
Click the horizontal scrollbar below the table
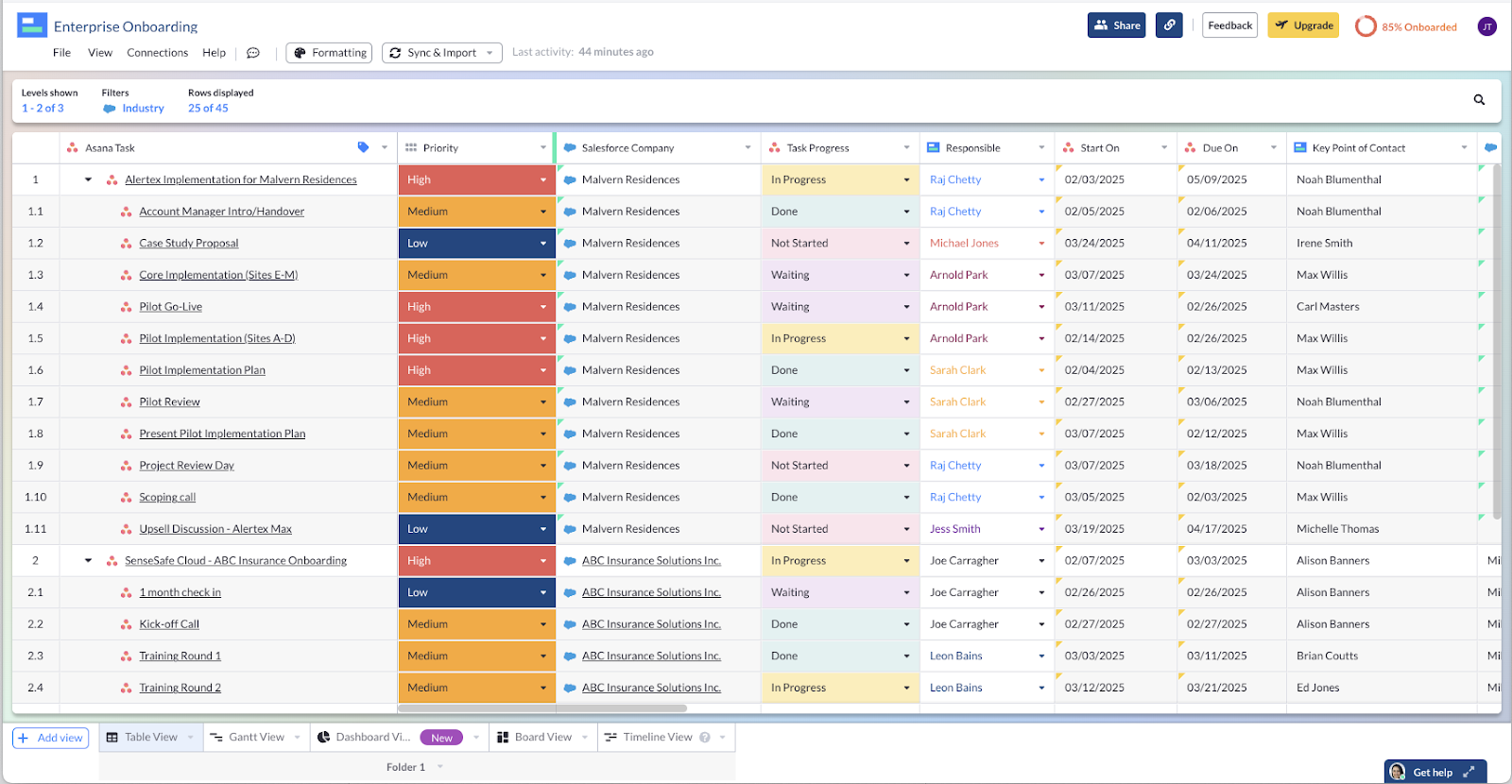[x=542, y=708]
